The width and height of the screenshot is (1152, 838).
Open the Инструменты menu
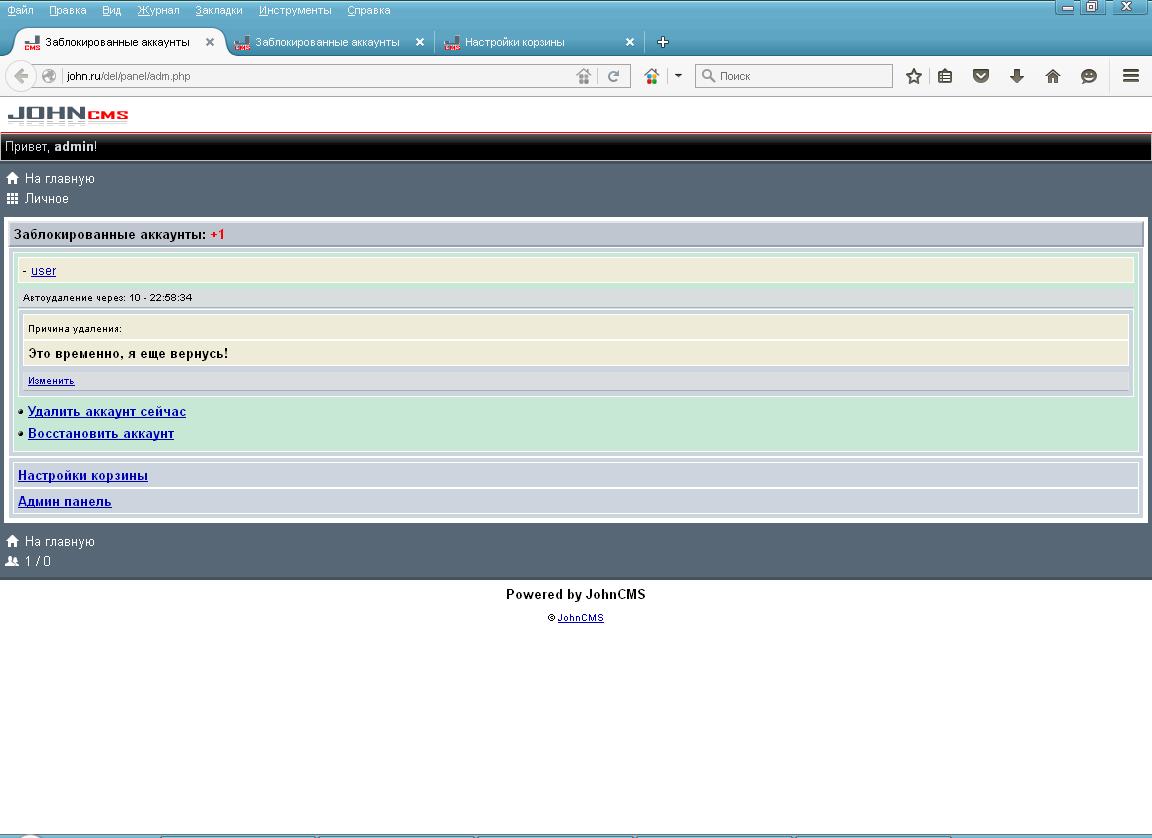[x=295, y=10]
